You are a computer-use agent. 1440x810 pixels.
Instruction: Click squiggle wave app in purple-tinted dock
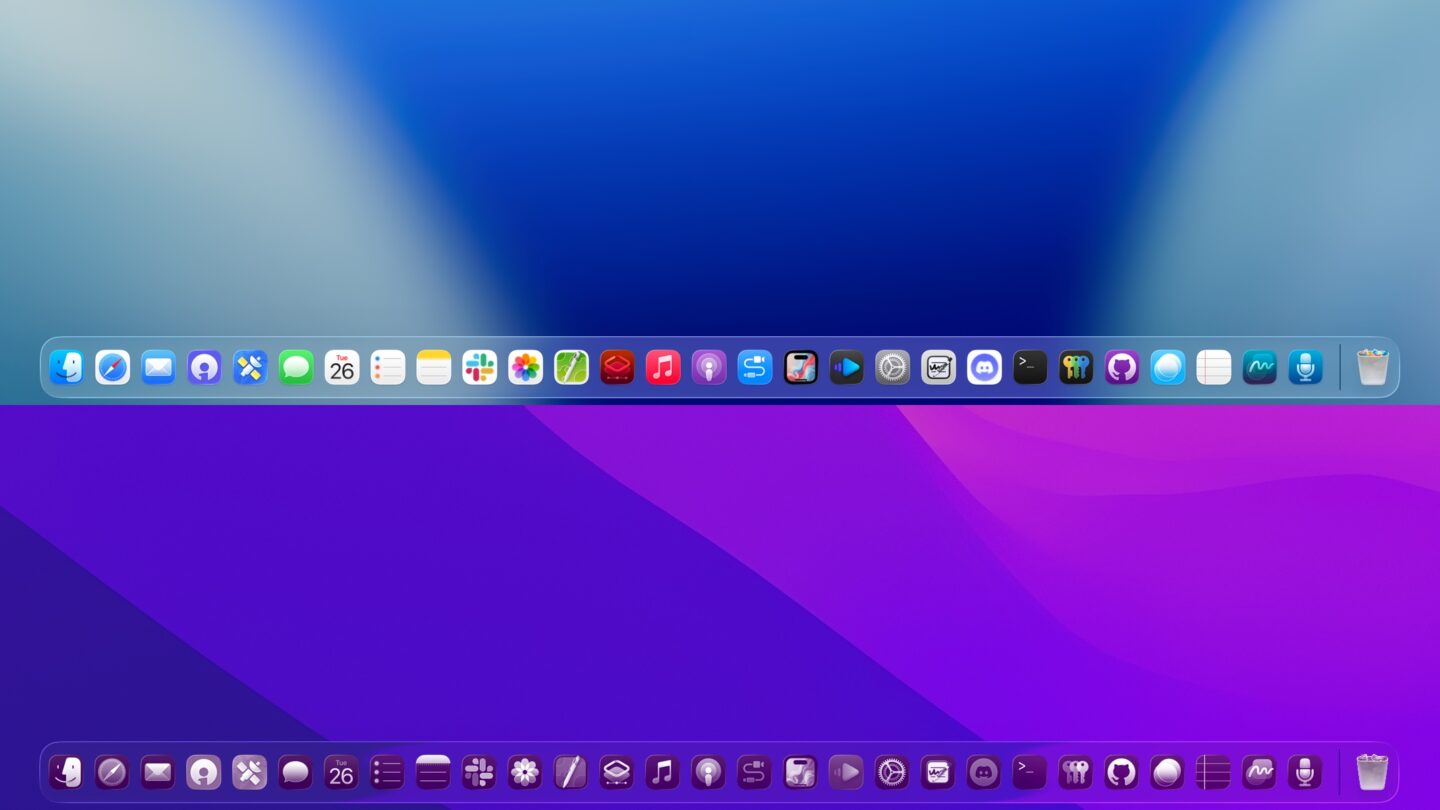point(1259,772)
